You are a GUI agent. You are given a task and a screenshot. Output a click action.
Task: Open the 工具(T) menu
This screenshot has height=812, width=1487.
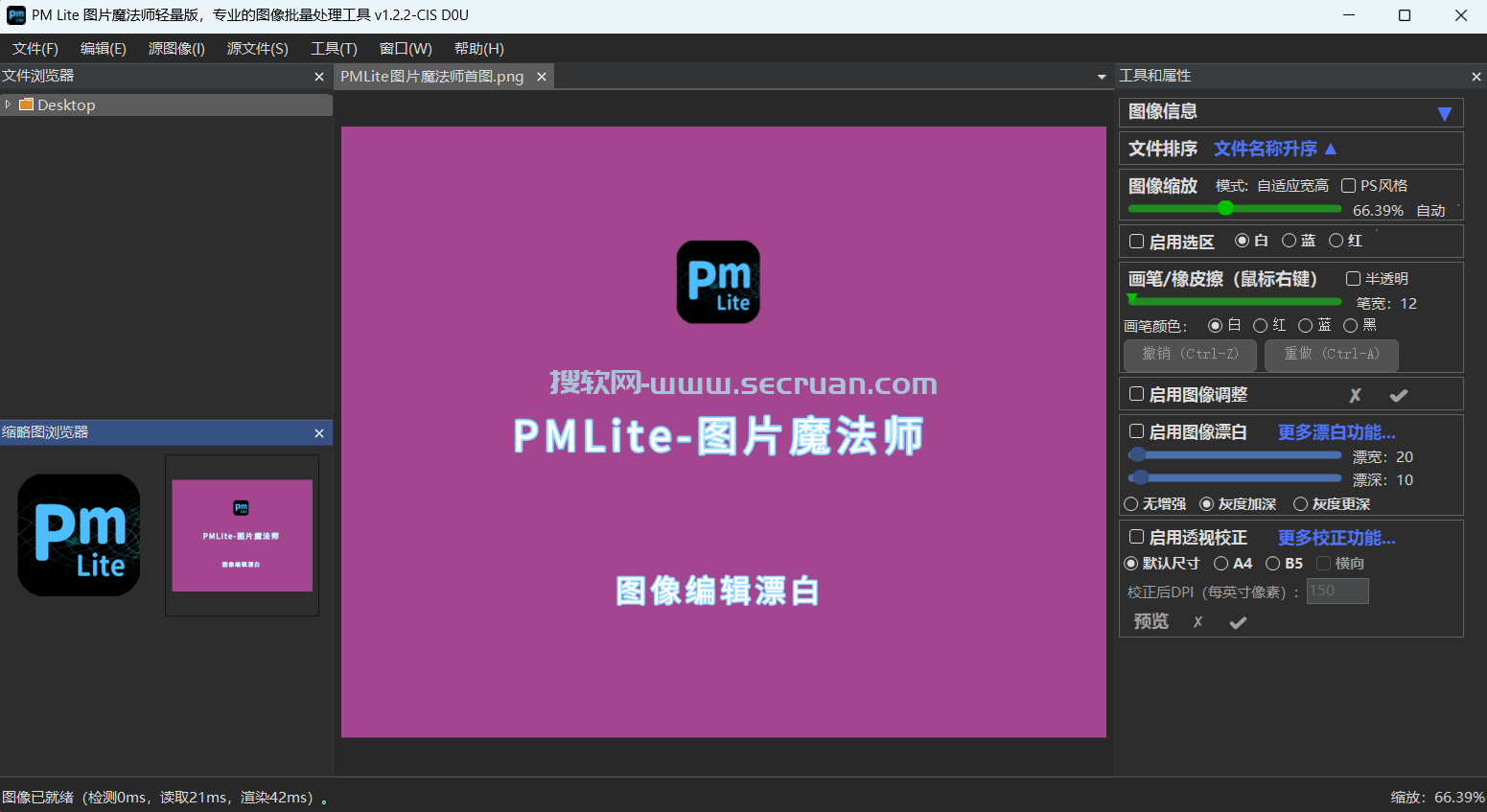[x=334, y=49]
